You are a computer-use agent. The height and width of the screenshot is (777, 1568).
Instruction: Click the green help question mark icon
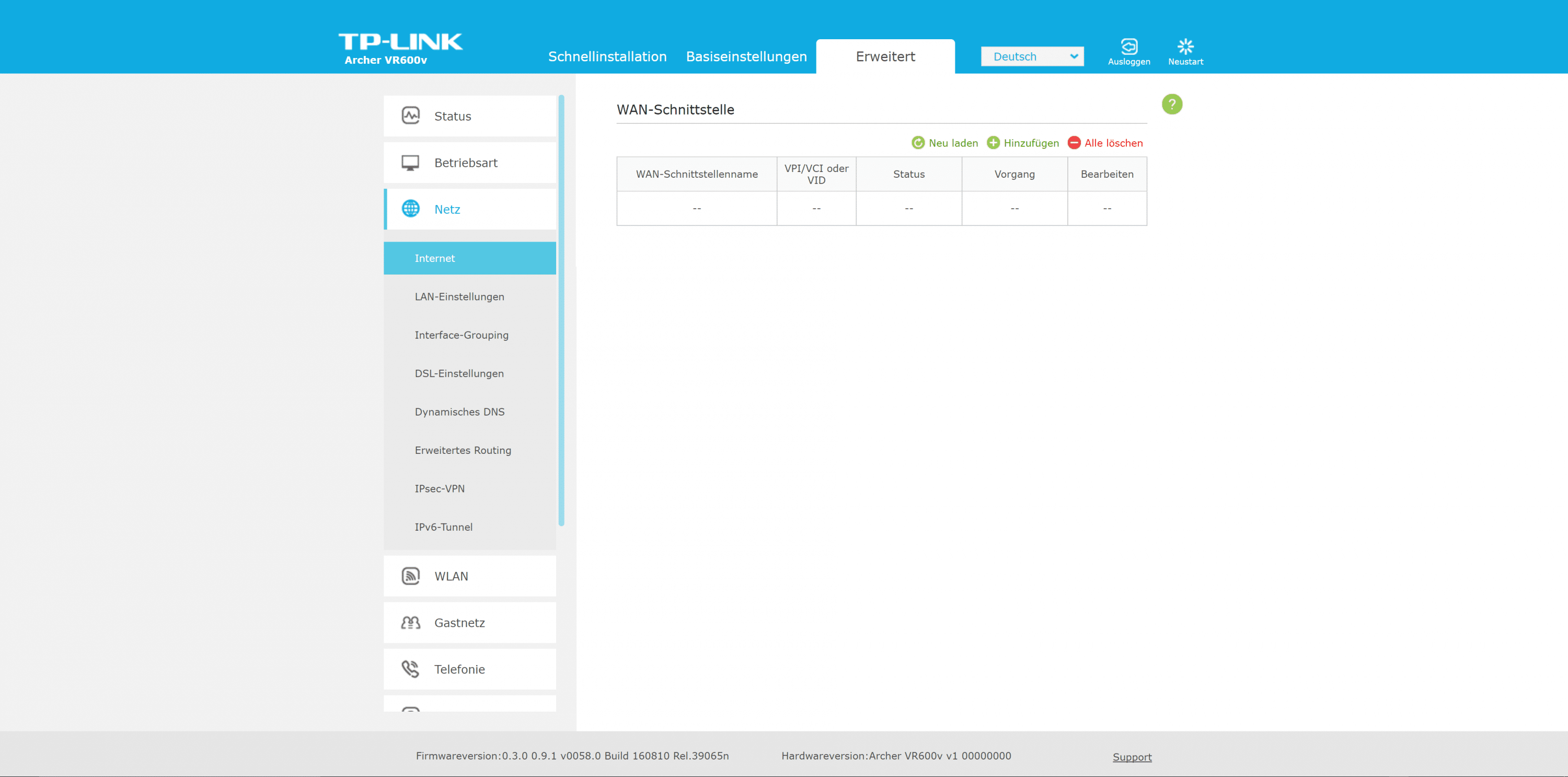pos(1172,104)
